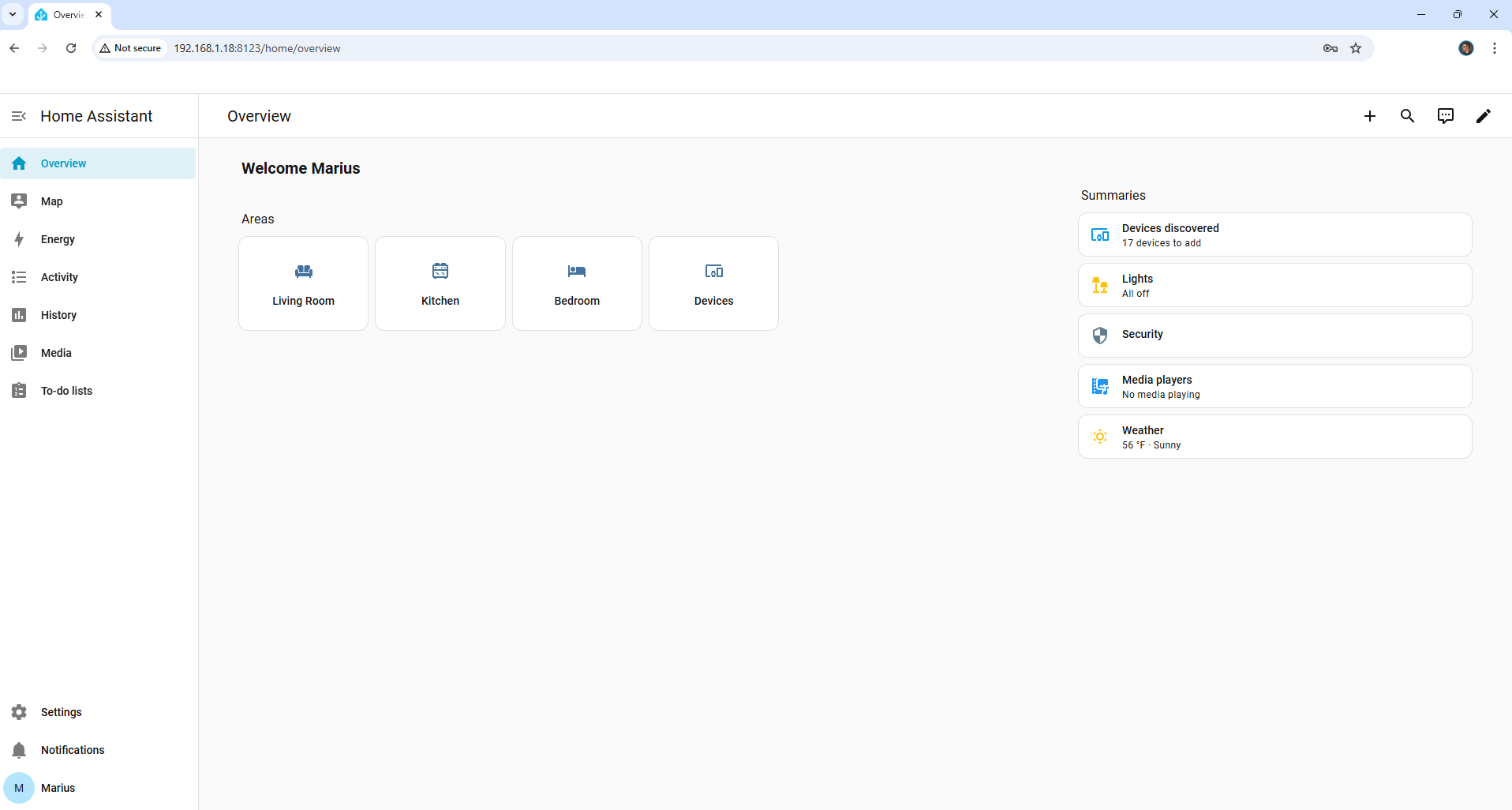
Task: Open the Media browser
Action: tap(56, 353)
